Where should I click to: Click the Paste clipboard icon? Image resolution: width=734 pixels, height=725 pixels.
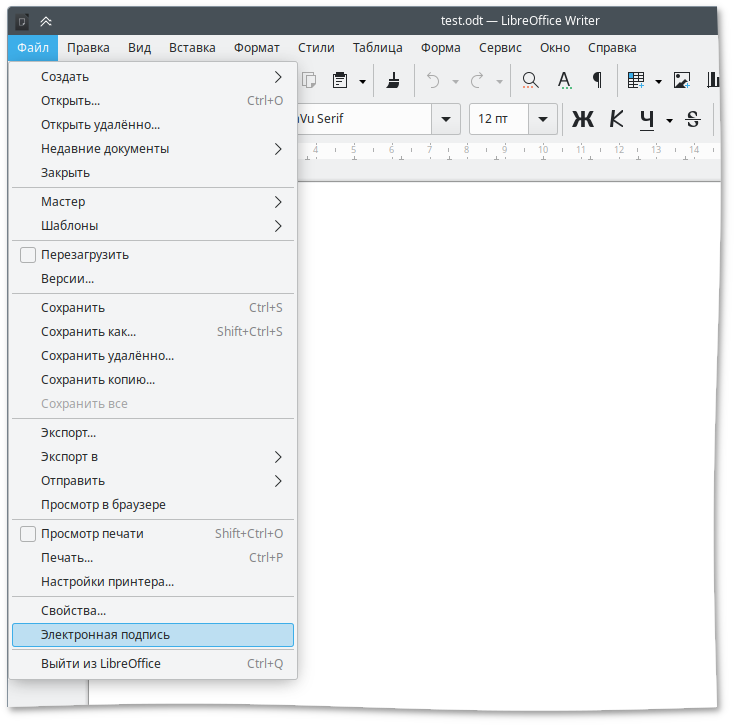pyautogui.click(x=340, y=81)
